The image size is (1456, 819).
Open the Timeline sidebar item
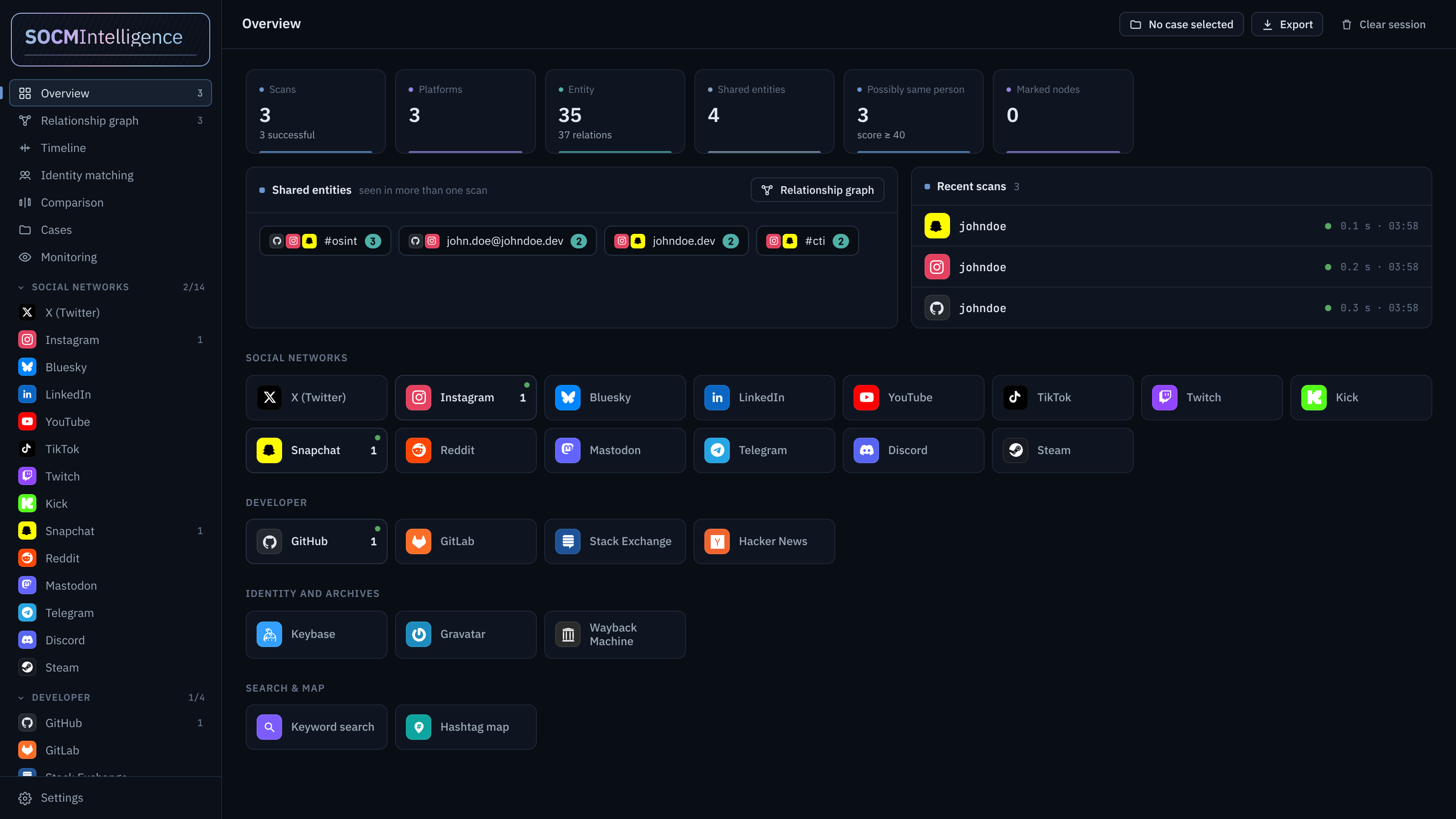click(111, 147)
